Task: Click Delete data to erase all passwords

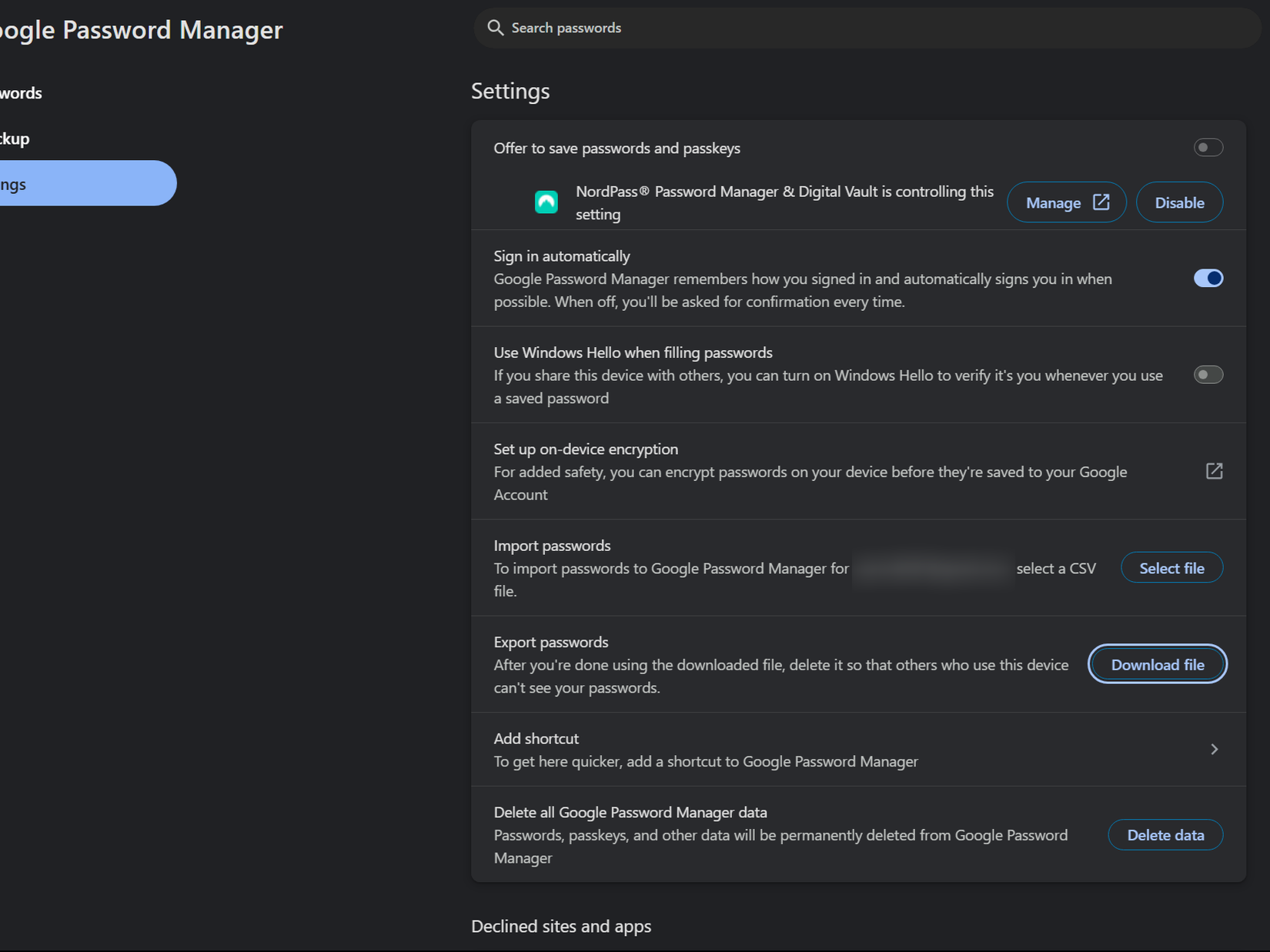Action: coord(1165,834)
